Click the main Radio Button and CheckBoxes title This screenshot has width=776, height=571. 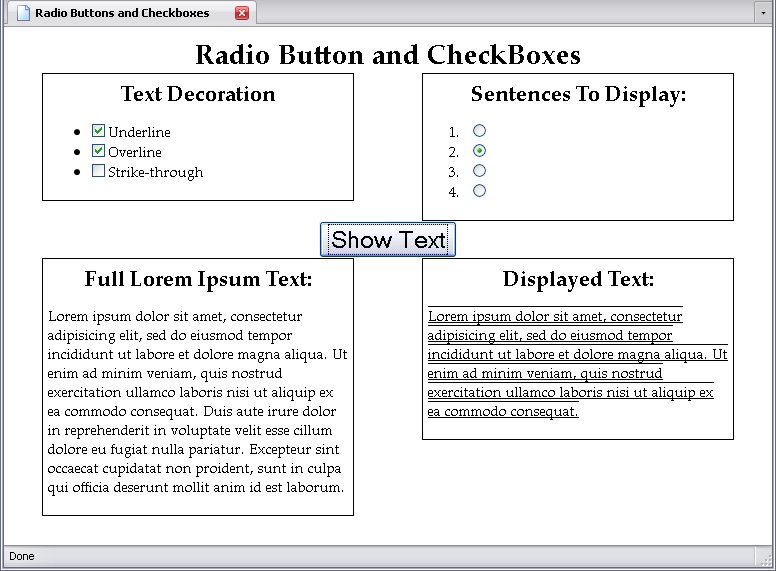coord(388,54)
